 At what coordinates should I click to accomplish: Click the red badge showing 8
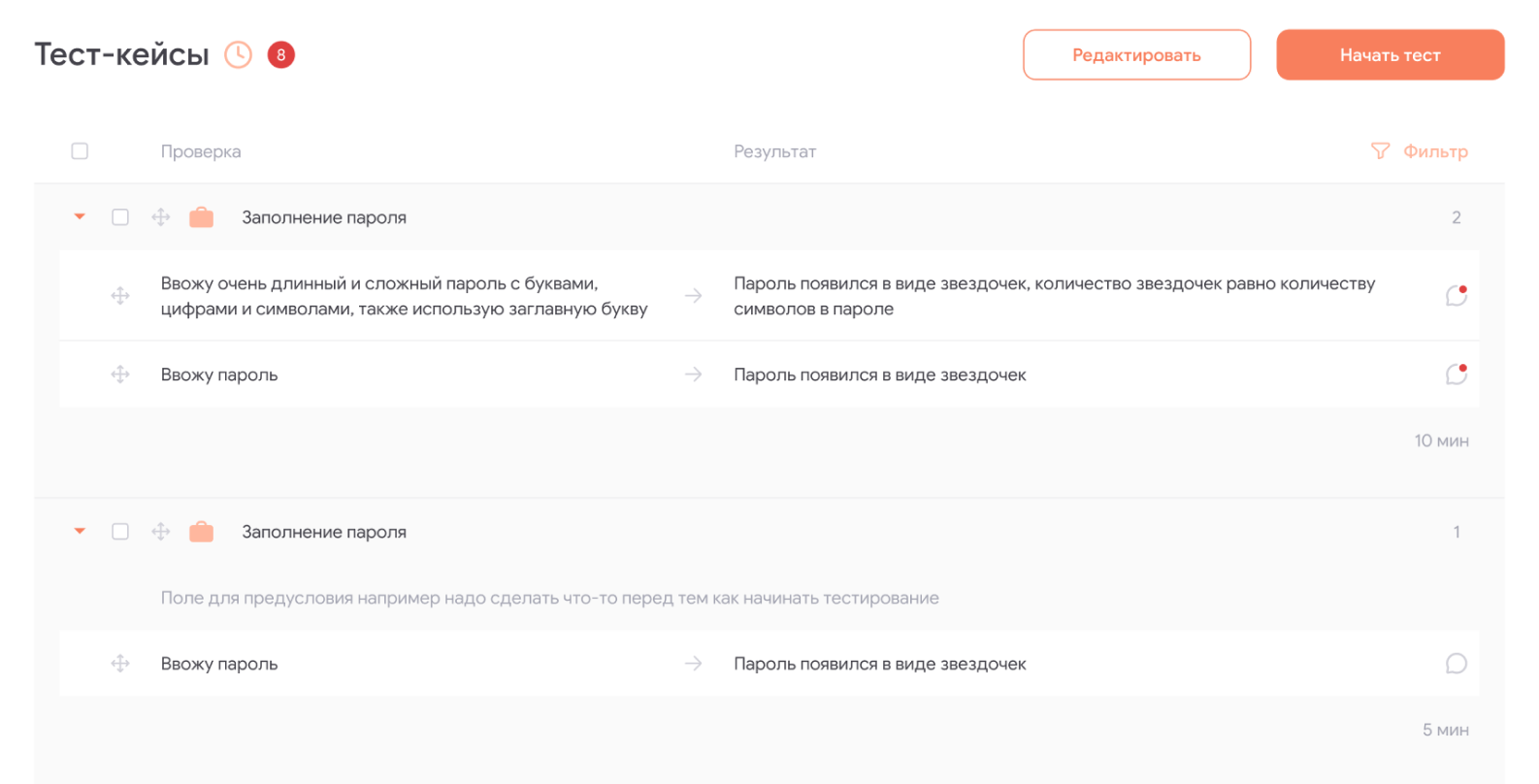tap(281, 55)
